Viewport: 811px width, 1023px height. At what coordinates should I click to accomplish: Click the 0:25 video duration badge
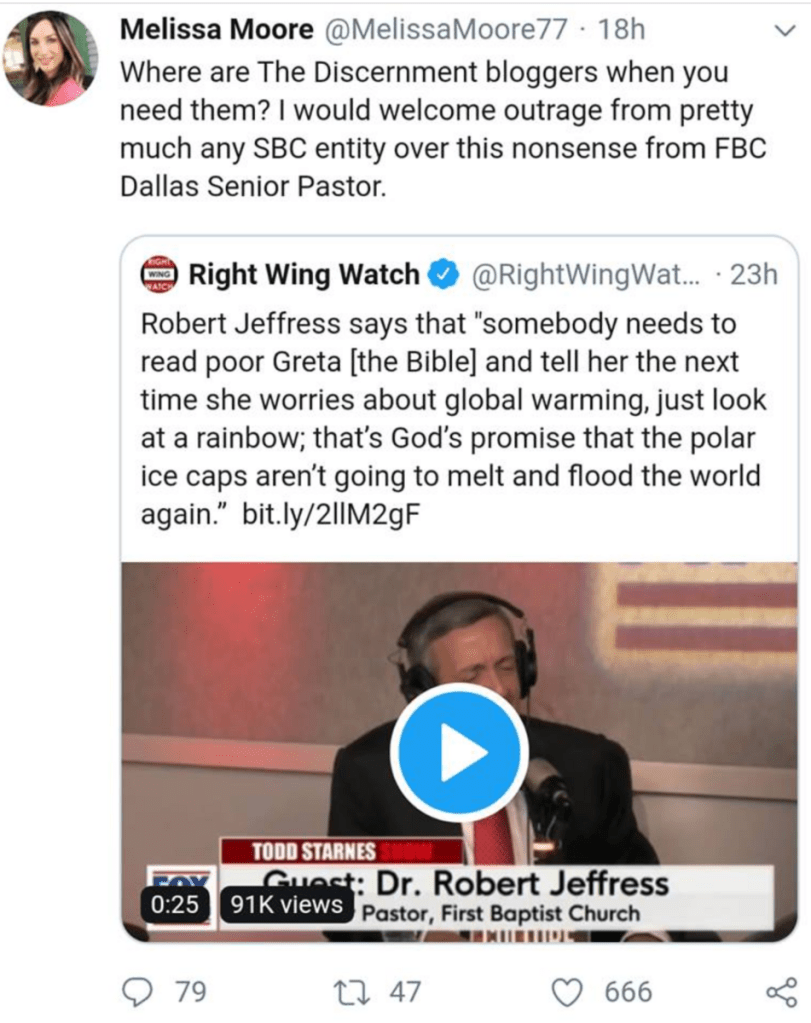coord(175,905)
